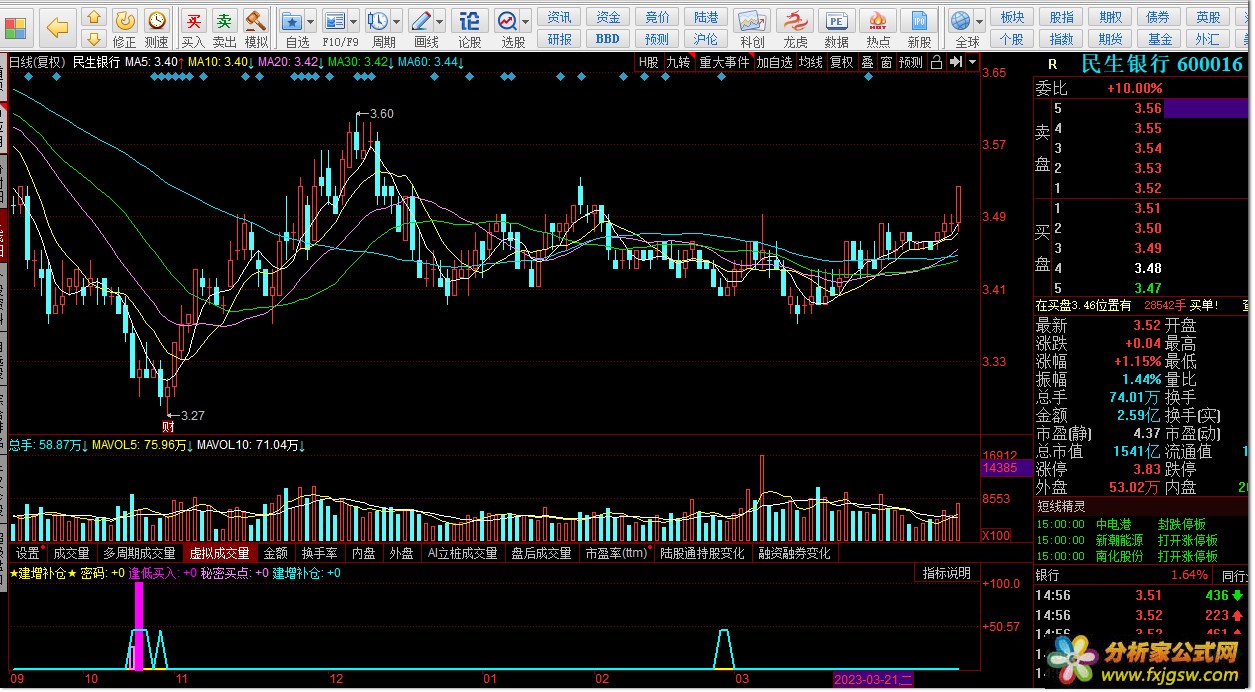Expand the F10/F9 dropdown arrow
The width and height of the screenshot is (1255, 692).
(353, 21)
